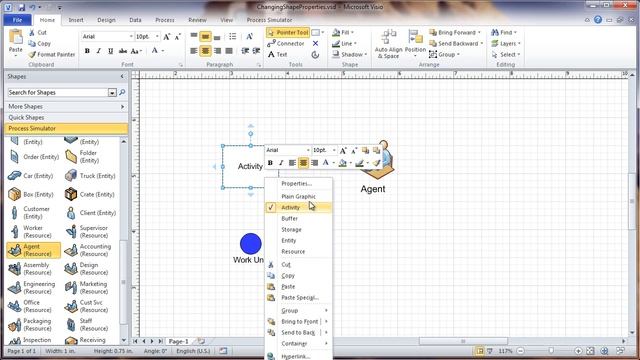Toggle strikethrough formatting in ribbon
This screenshot has height=360, width=640.
point(122,51)
